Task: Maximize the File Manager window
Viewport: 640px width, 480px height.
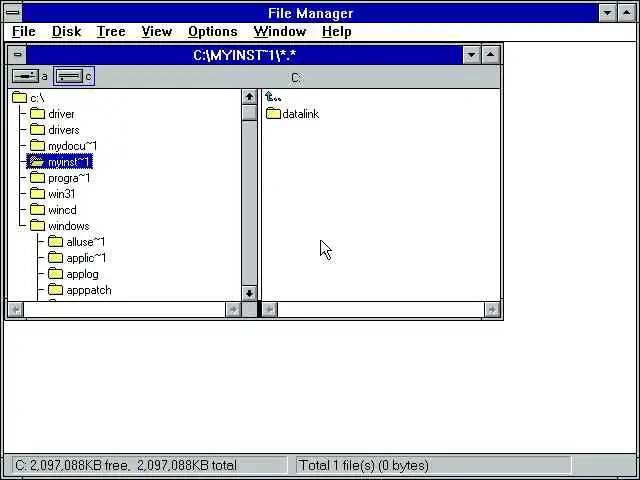Action: click(627, 13)
